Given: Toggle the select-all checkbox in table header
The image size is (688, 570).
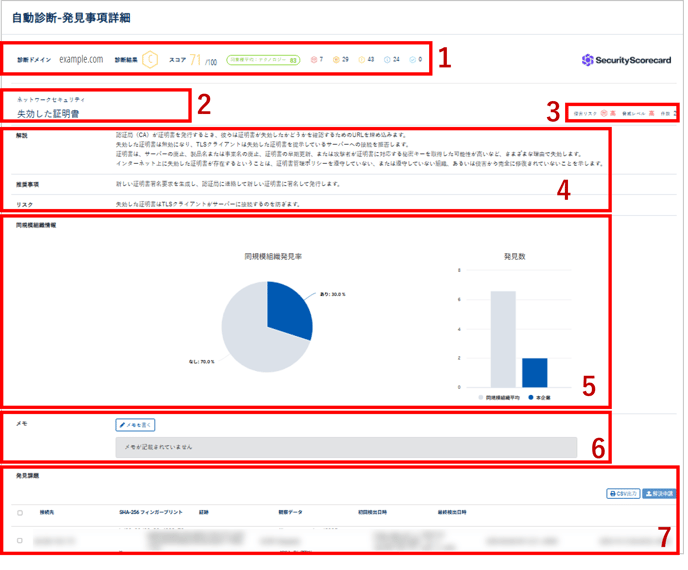Looking at the screenshot, I should click(x=19, y=513).
